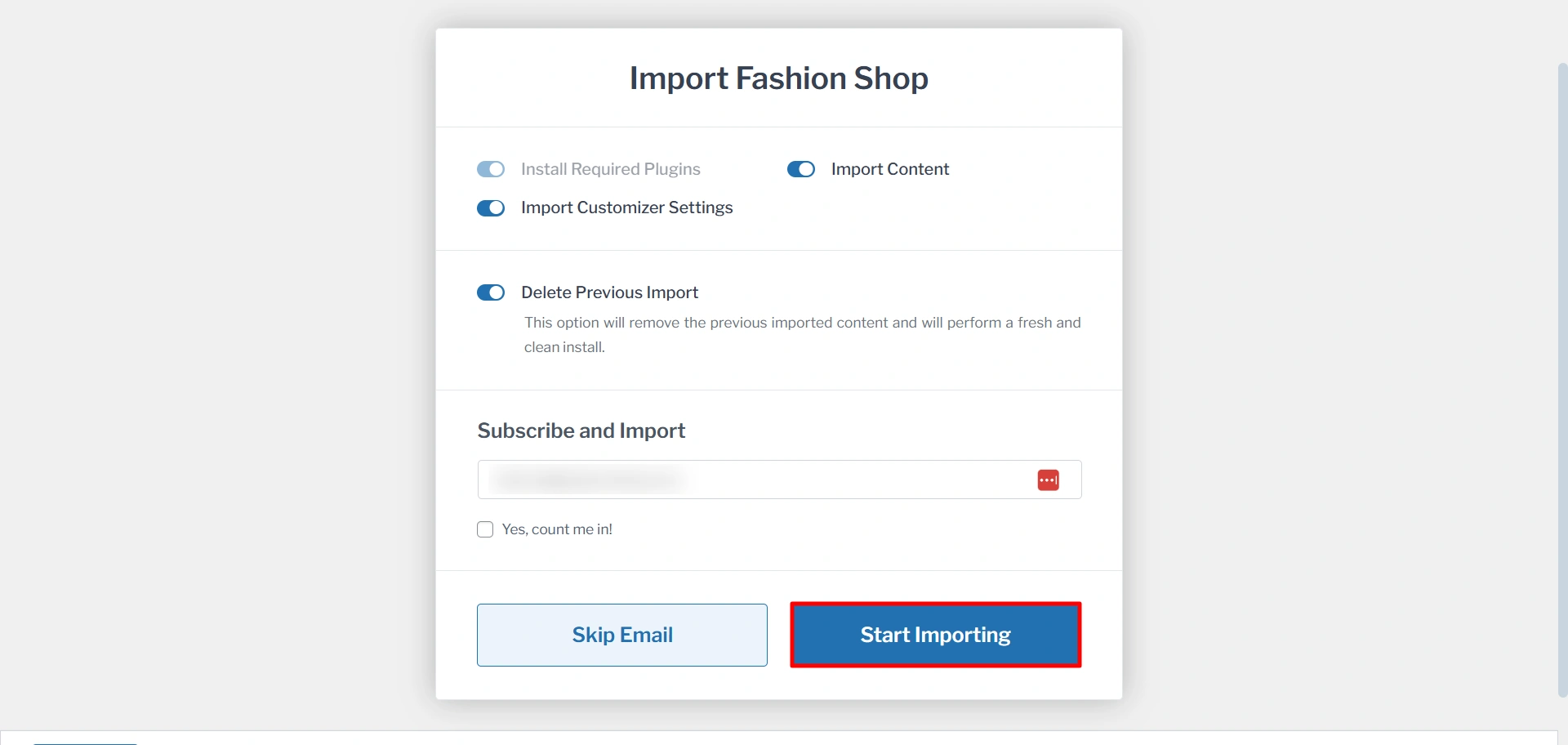Click the Skip Email button
The image size is (1568, 745).
(x=622, y=635)
